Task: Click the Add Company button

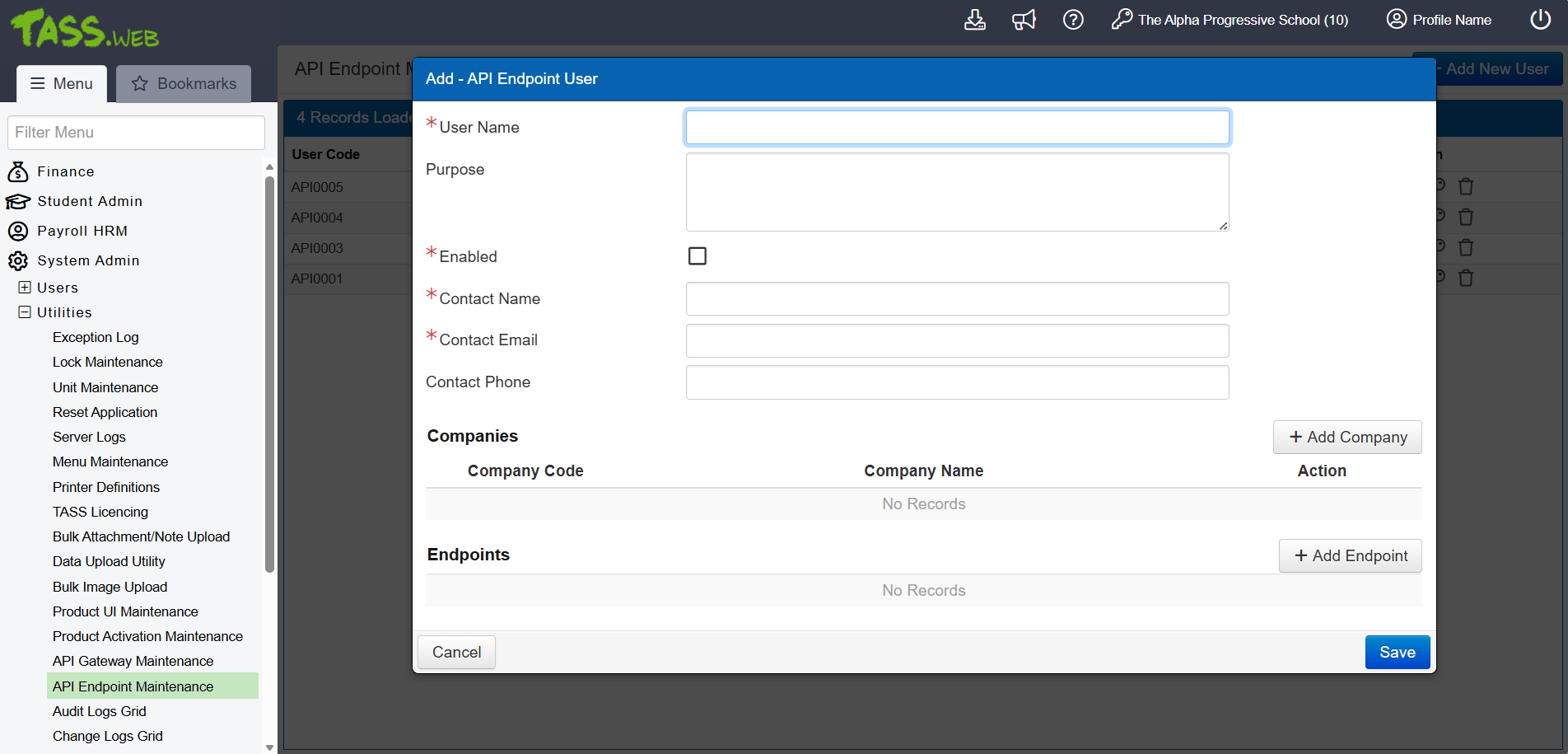Action: coord(1347,438)
